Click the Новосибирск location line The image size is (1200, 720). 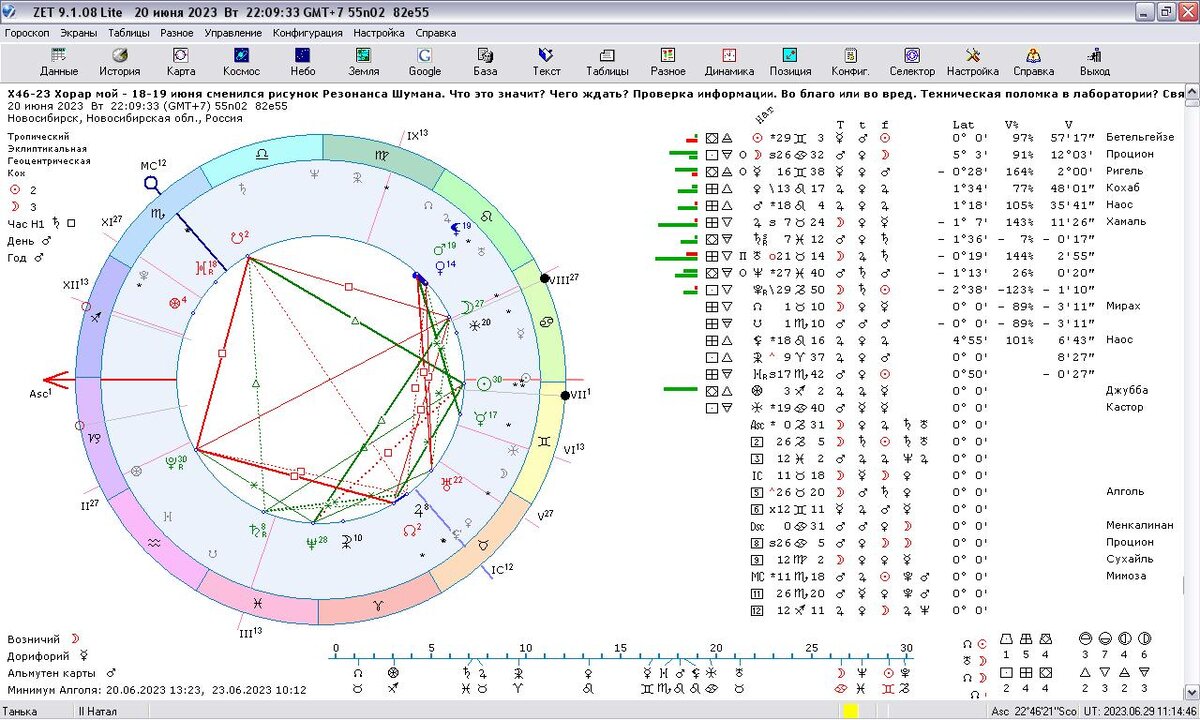124,117
